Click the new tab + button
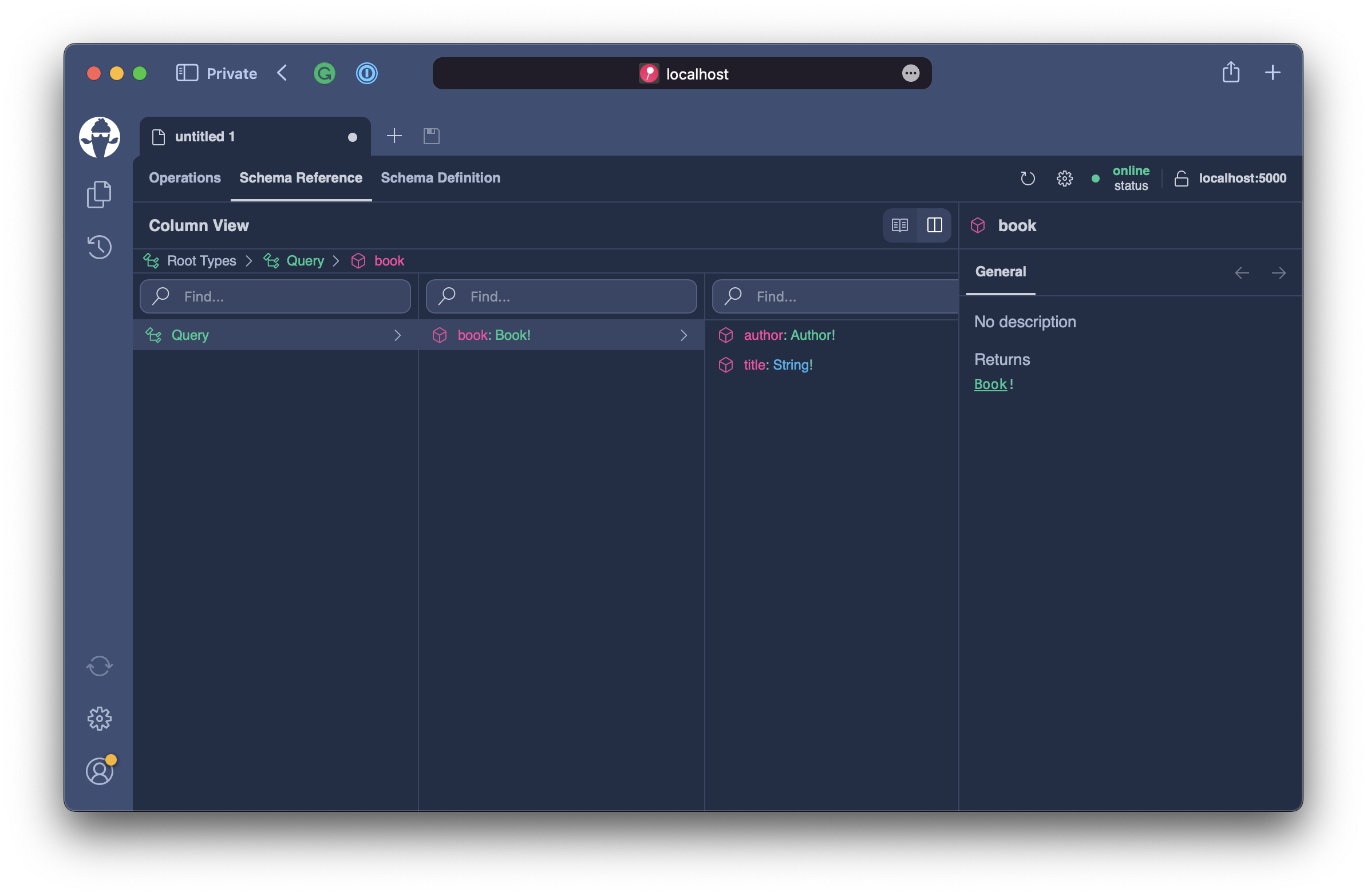The image size is (1367, 896). pos(394,135)
